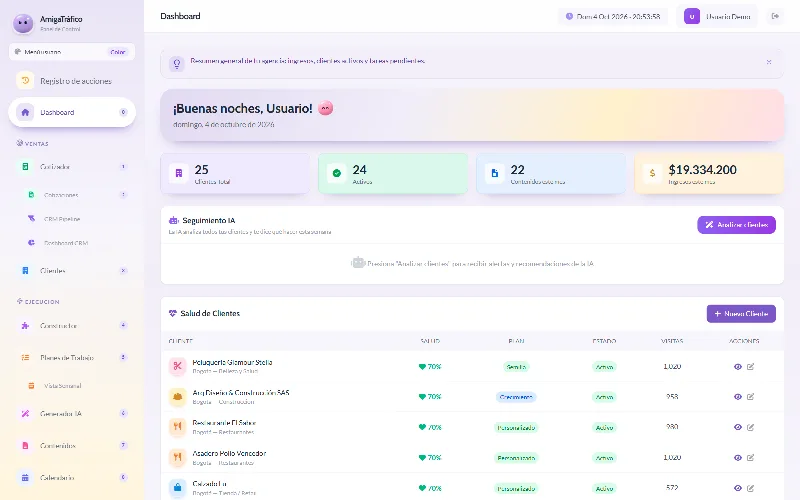Open the Constructor puzzle icon
Viewport: 800px width, 500px height.
point(25,326)
